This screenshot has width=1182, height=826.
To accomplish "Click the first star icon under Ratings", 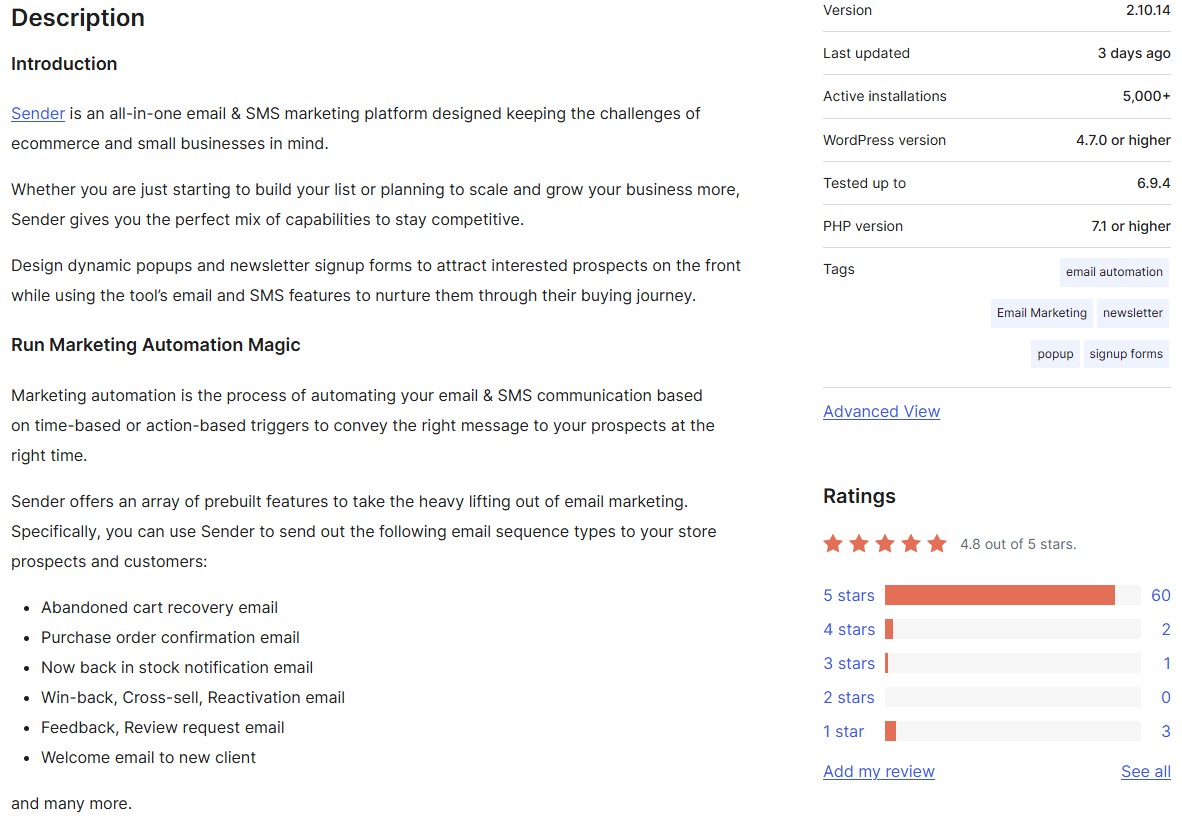I will 833,543.
